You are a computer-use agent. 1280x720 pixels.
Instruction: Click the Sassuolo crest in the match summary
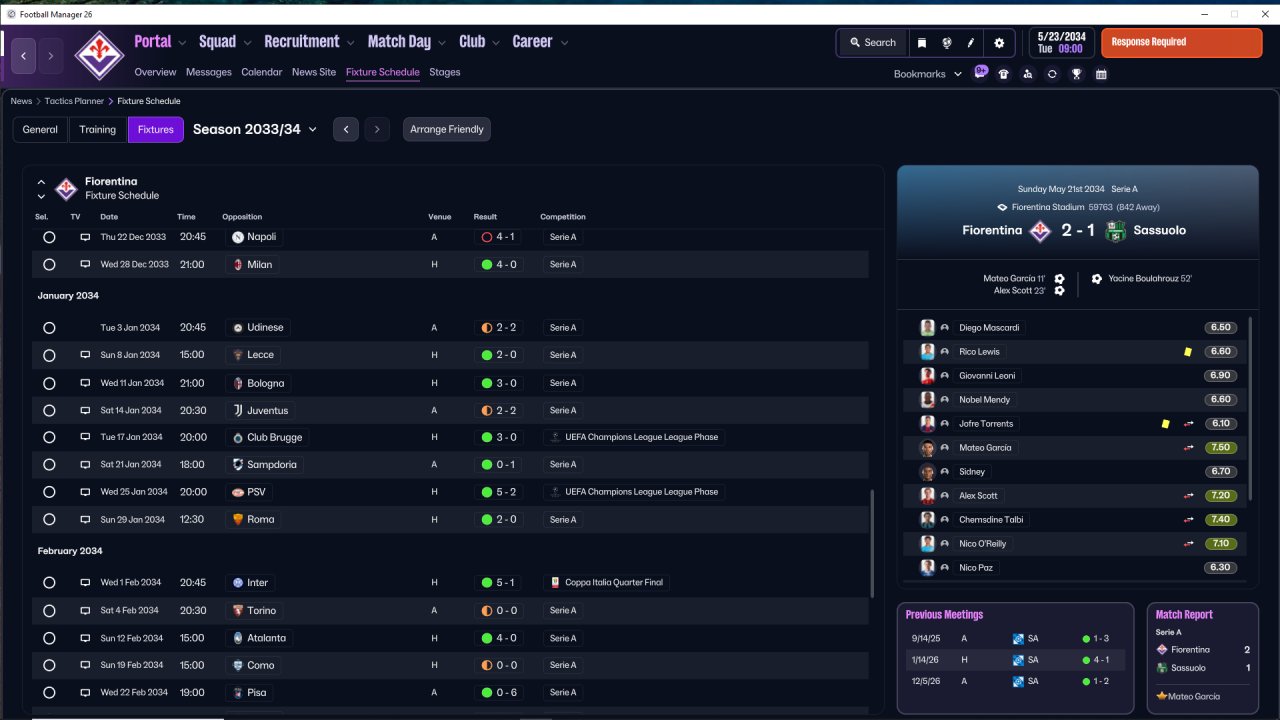pyautogui.click(x=1116, y=230)
